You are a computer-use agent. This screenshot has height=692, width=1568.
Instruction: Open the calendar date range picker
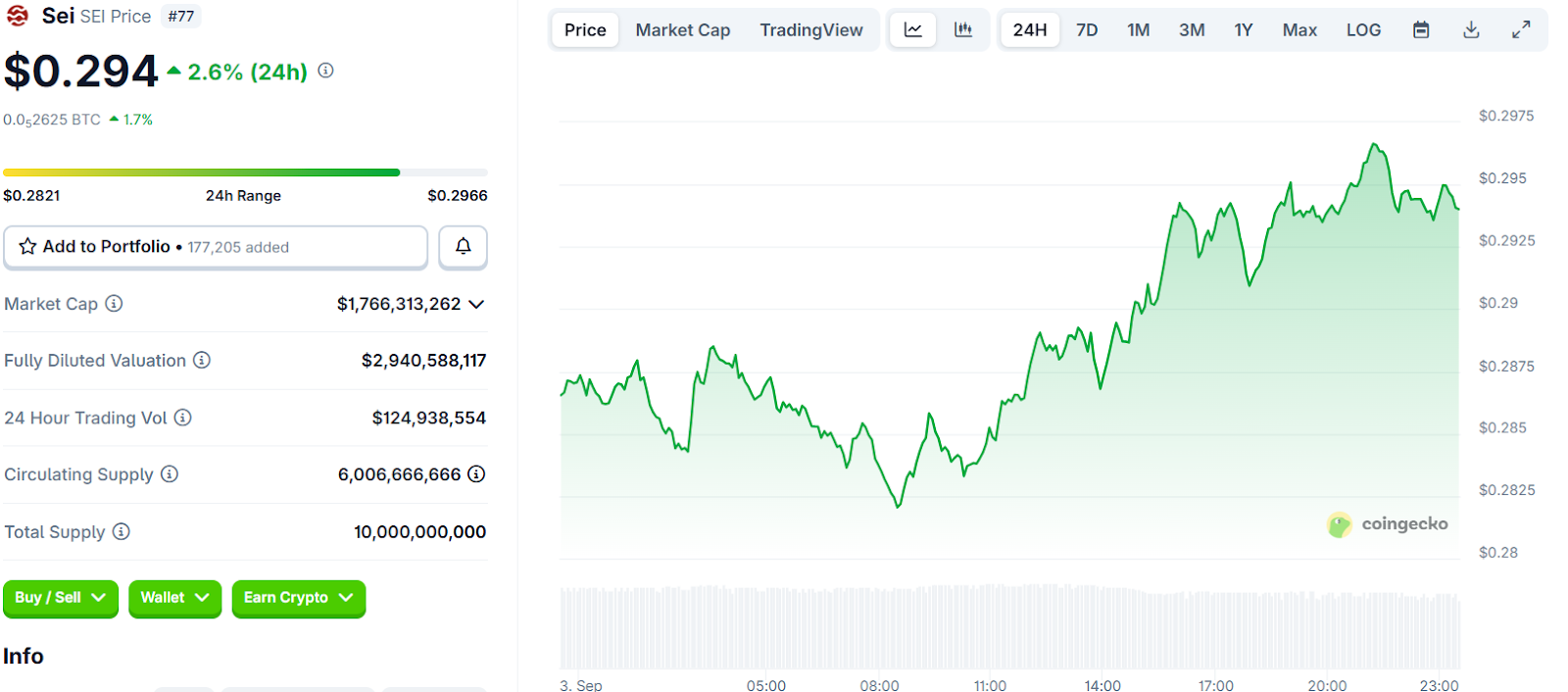[x=1420, y=30]
